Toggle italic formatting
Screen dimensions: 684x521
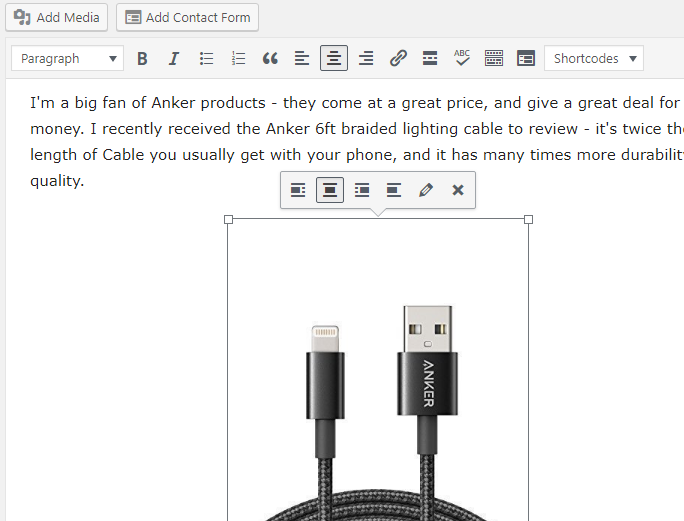(174, 58)
